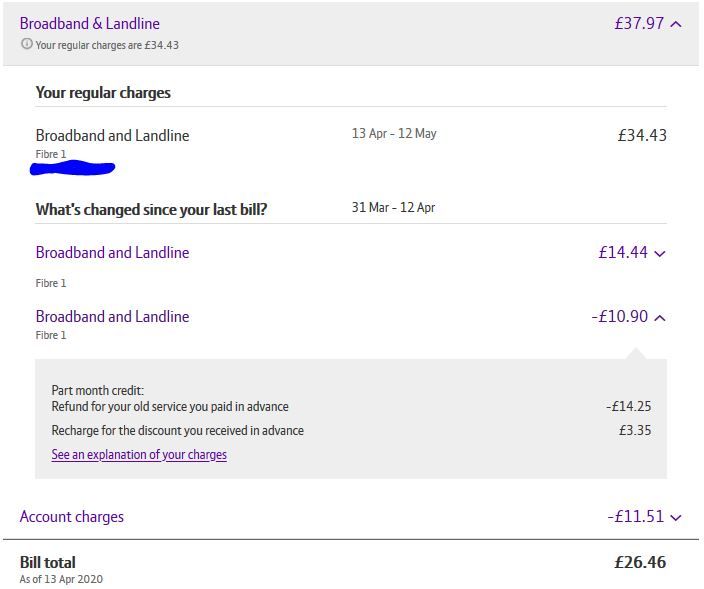This screenshot has height=589, width=704.
Task: Select the purple Broadband and Landline £14.44 entry
Action: (x=112, y=252)
